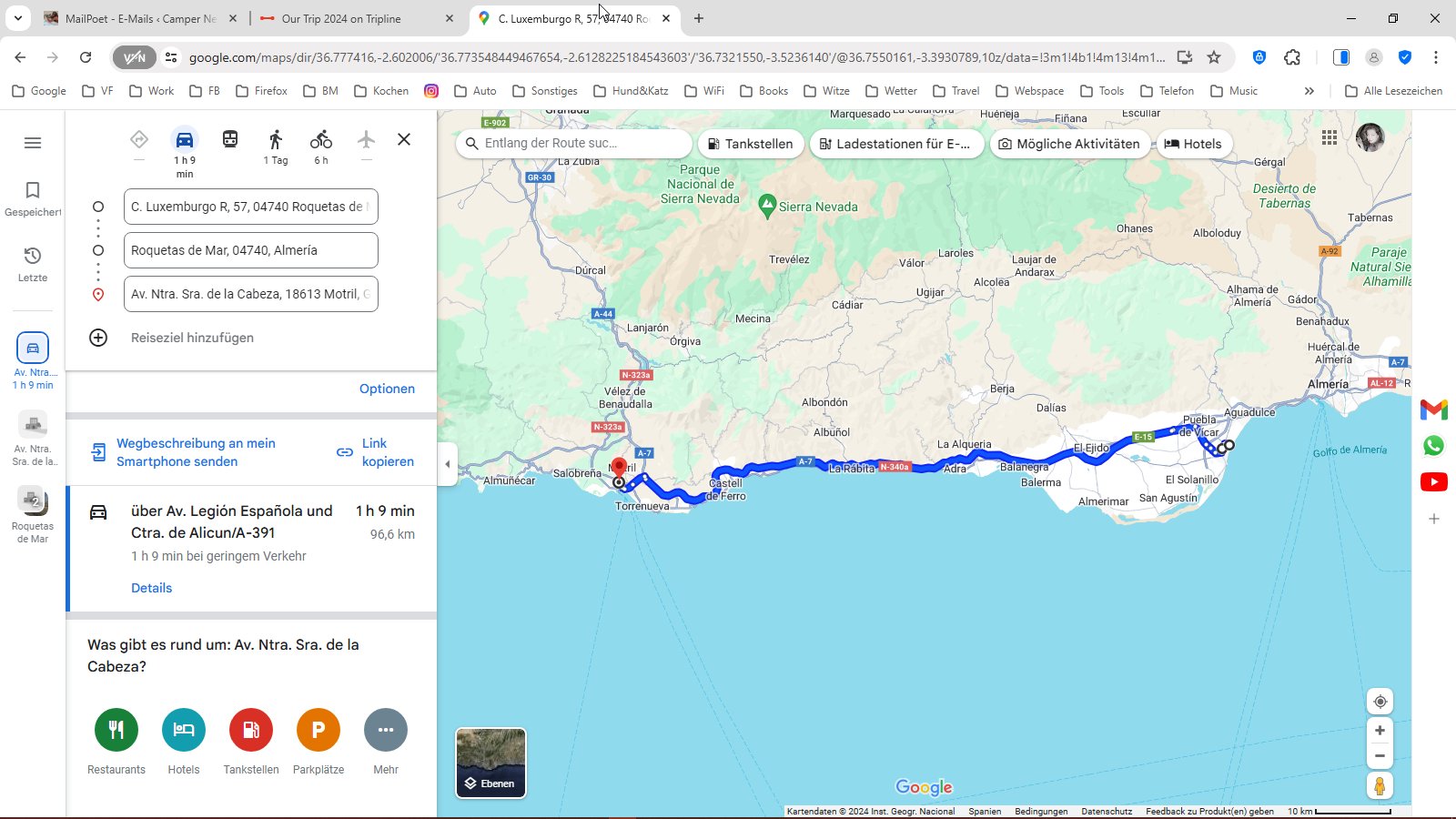The image size is (1456, 819).
Task: Select driving travel mode
Action: click(x=185, y=140)
